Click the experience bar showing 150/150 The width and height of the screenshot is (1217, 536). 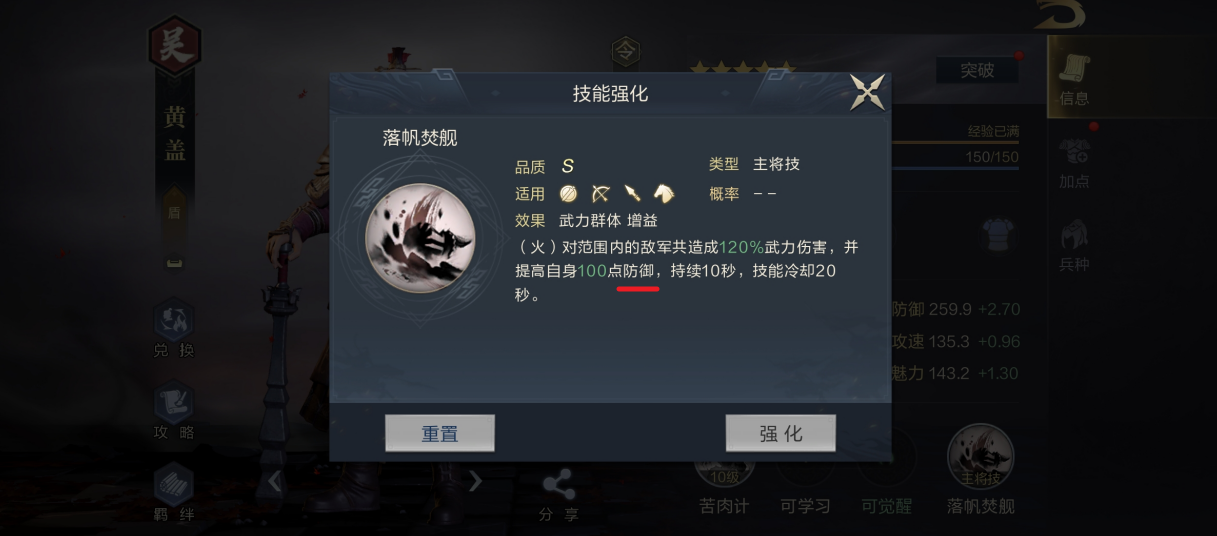click(955, 159)
